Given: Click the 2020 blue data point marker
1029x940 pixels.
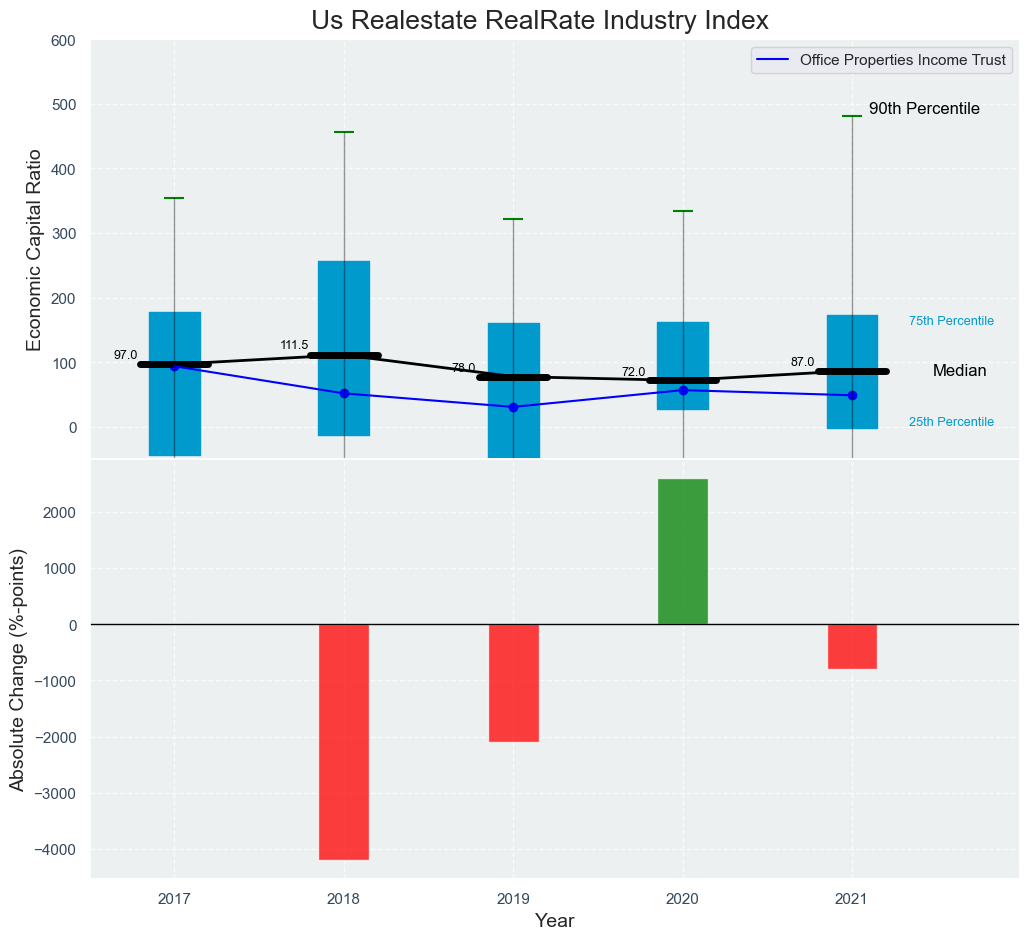Looking at the screenshot, I should (x=683, y=390).
